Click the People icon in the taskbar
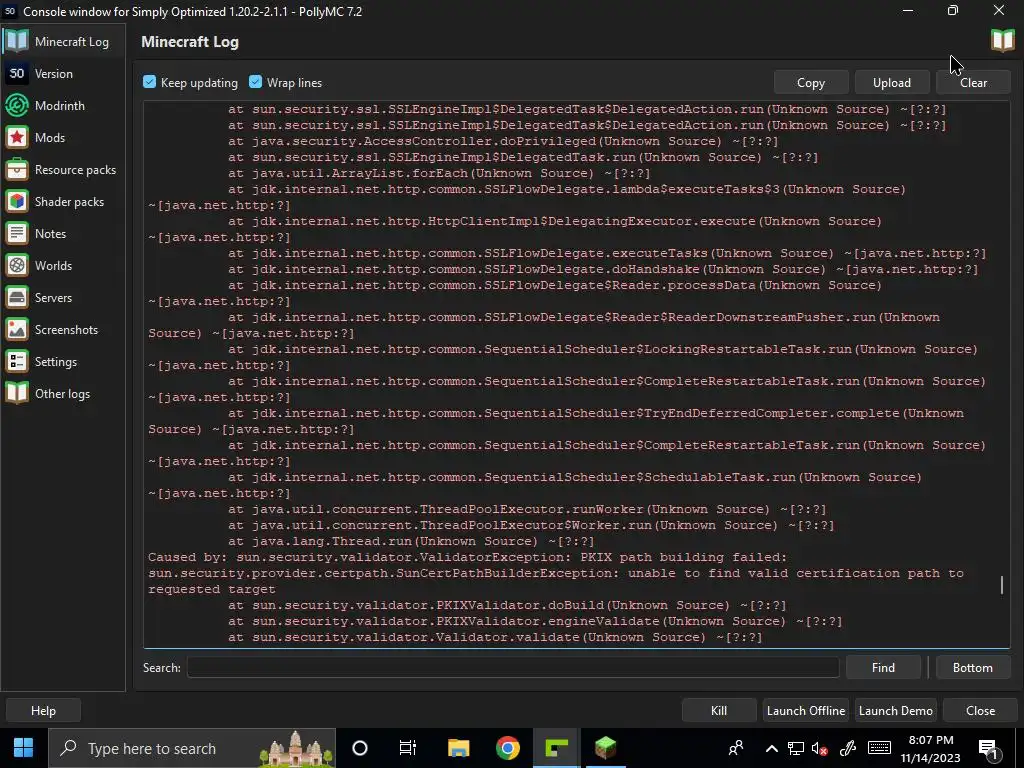The height and width of the screenshot is (768, 1024). (x=736, y=748)
